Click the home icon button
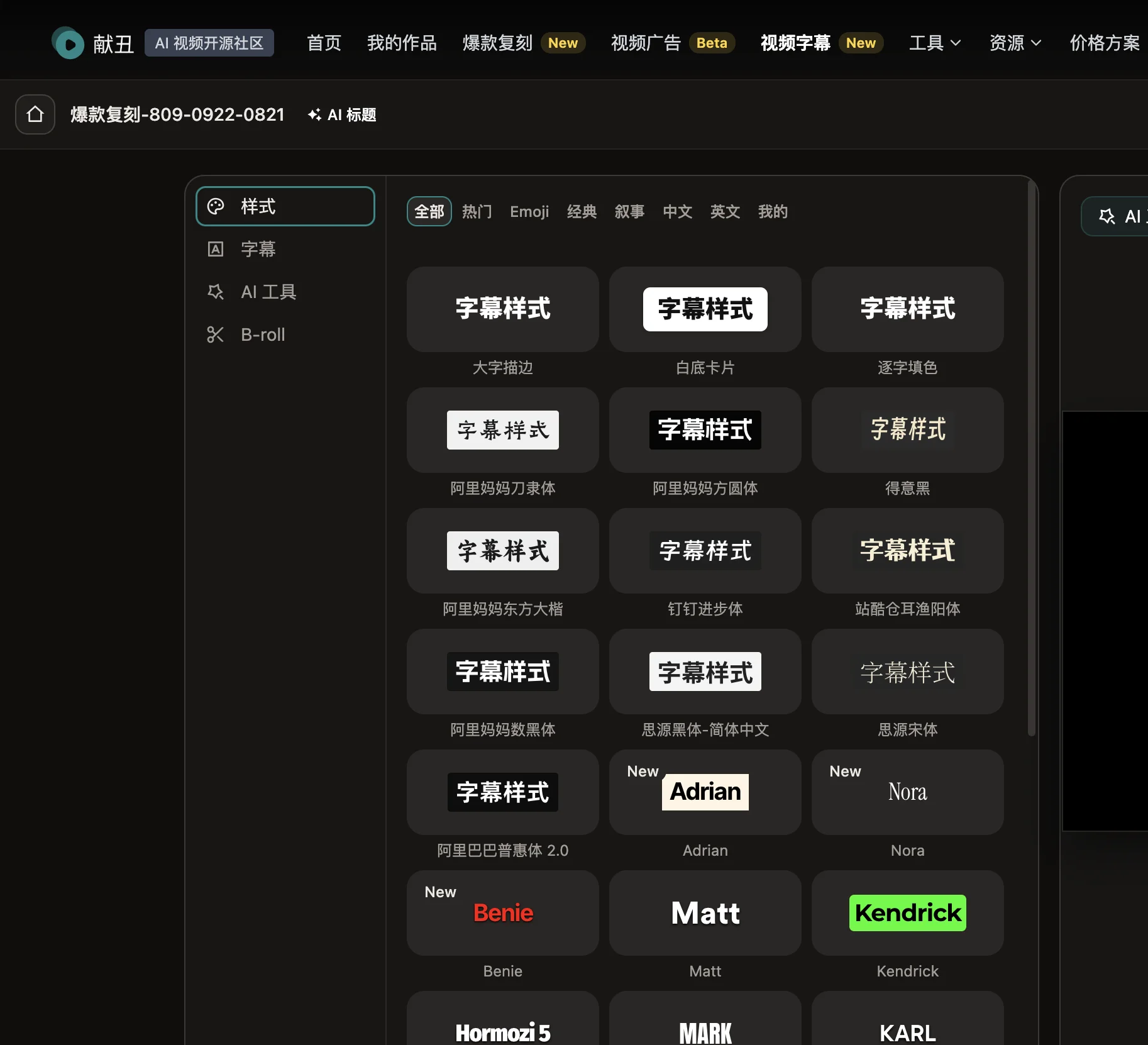 [x=35, y=114]
